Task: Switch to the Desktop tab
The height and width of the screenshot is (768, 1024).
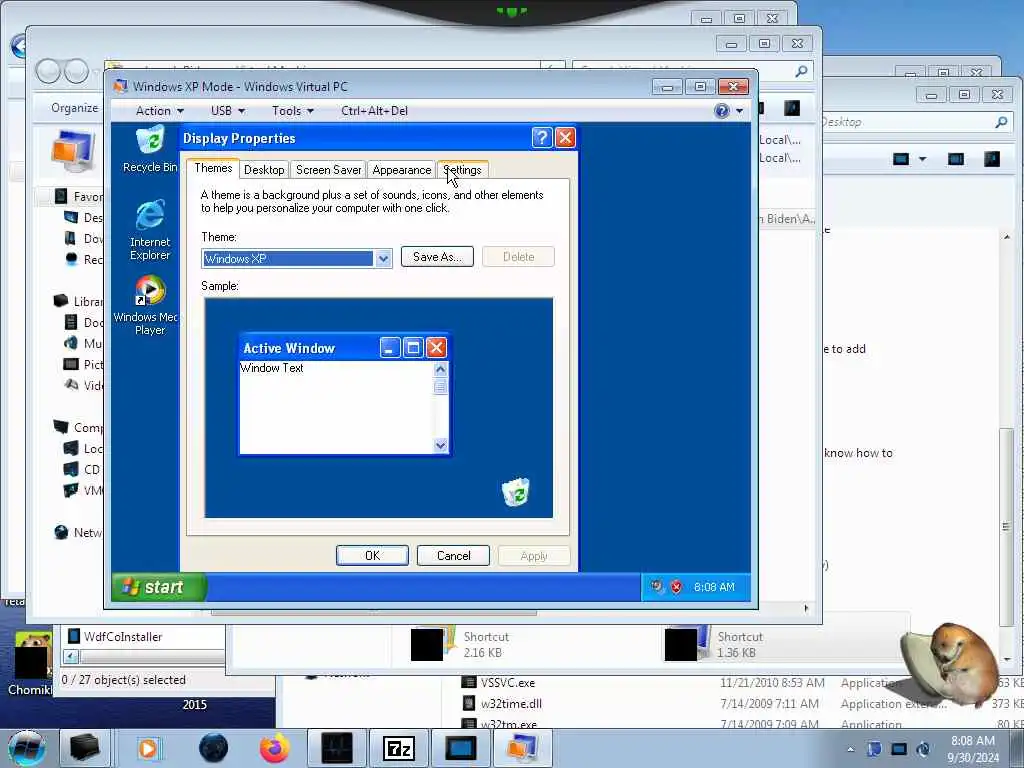Action: click(264, 170)
